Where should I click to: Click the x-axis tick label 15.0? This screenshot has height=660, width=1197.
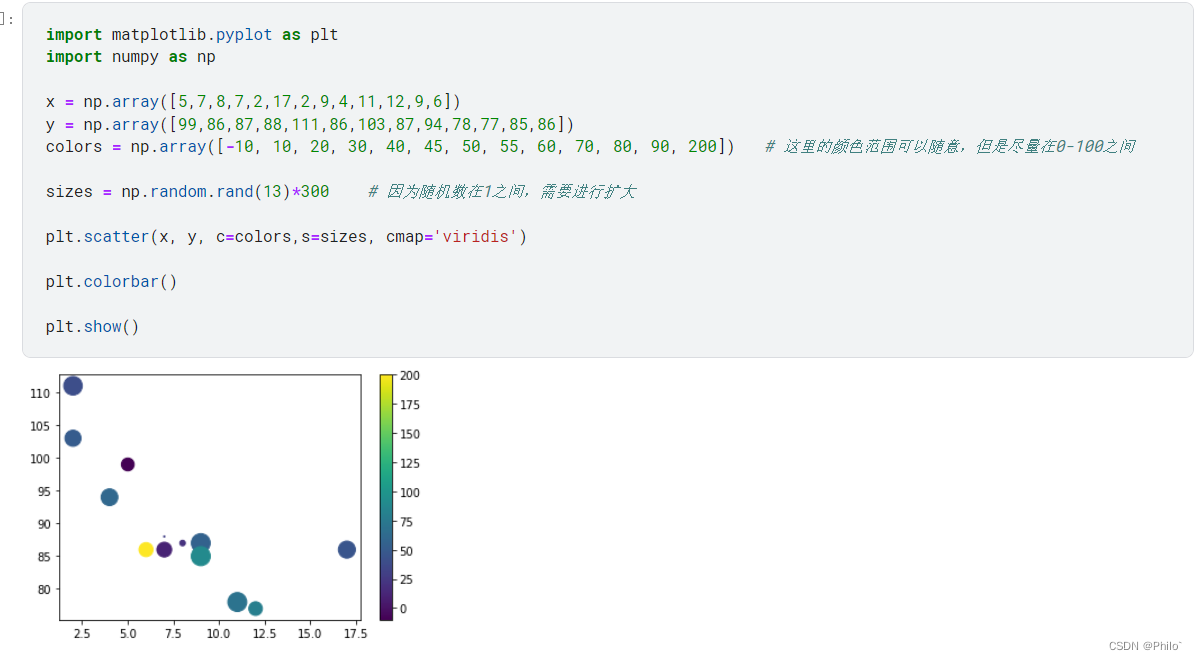coord(310,633)
